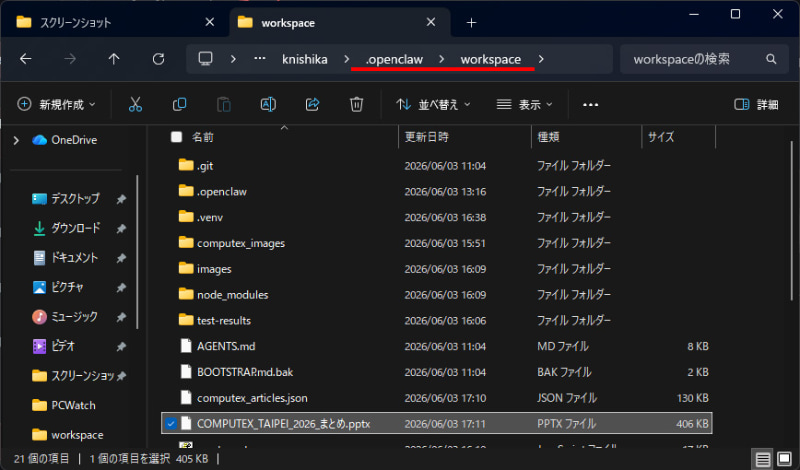Go up one folder level
The width and height of the screenshot is (800, 470).
click(x=114, y=59)
